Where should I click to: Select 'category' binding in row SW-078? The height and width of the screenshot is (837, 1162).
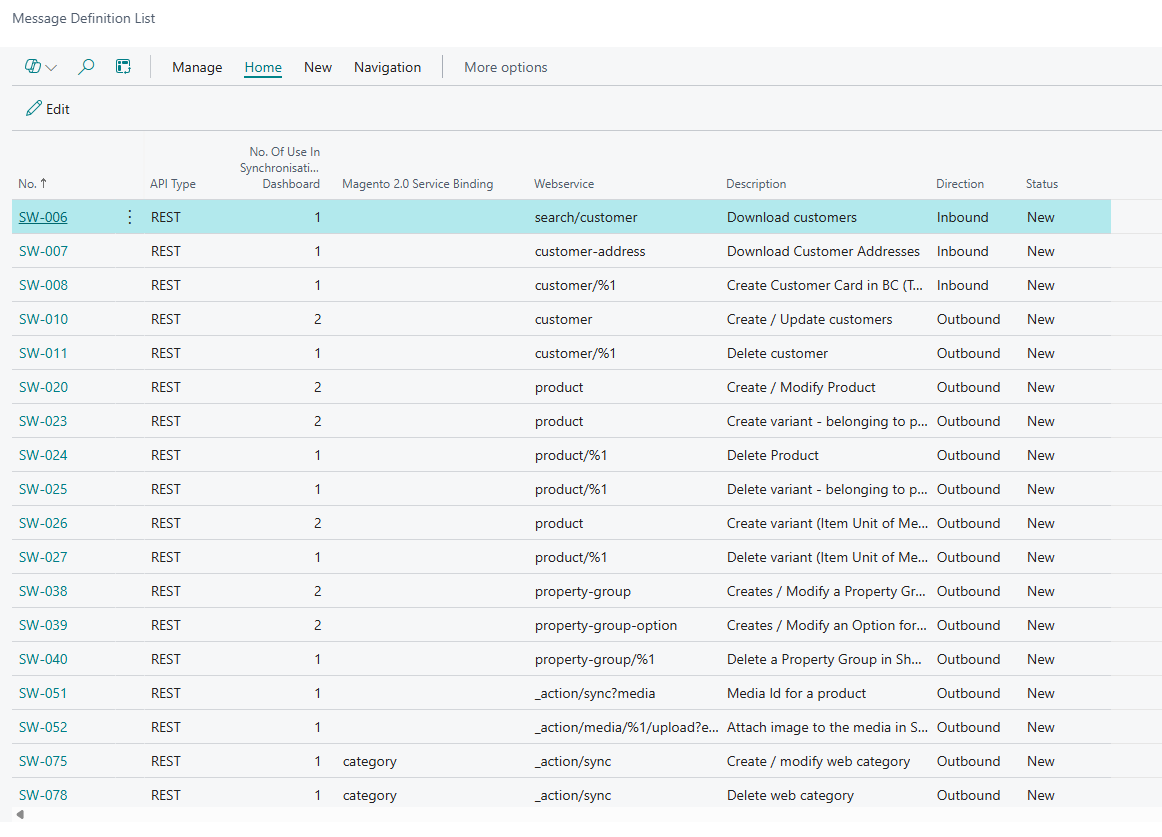pyautogui.click(x=370, y=795)
